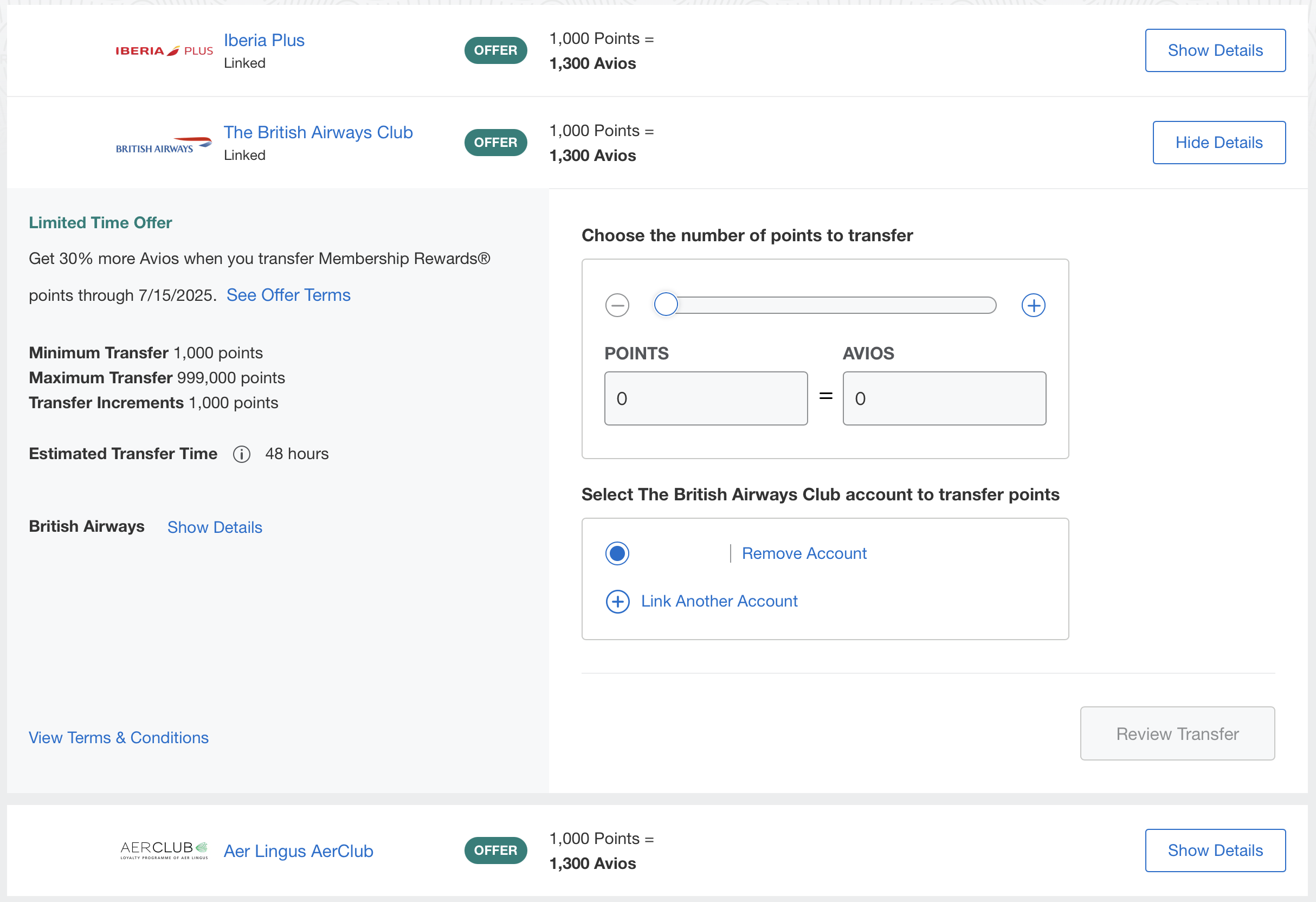Focus the AVIOS input field

click(x=944, y=398)
